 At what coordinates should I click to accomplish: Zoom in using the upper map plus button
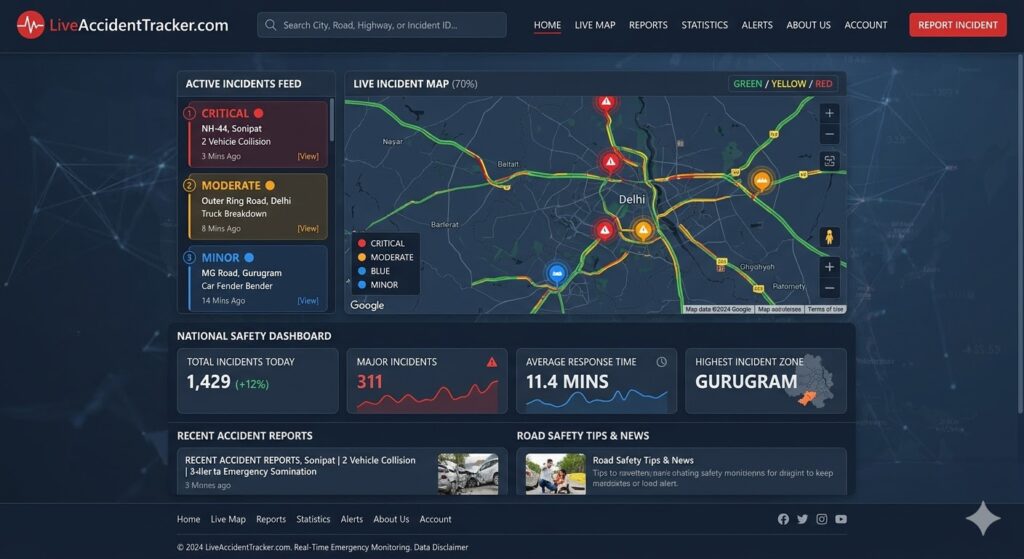tap(829, 113)
